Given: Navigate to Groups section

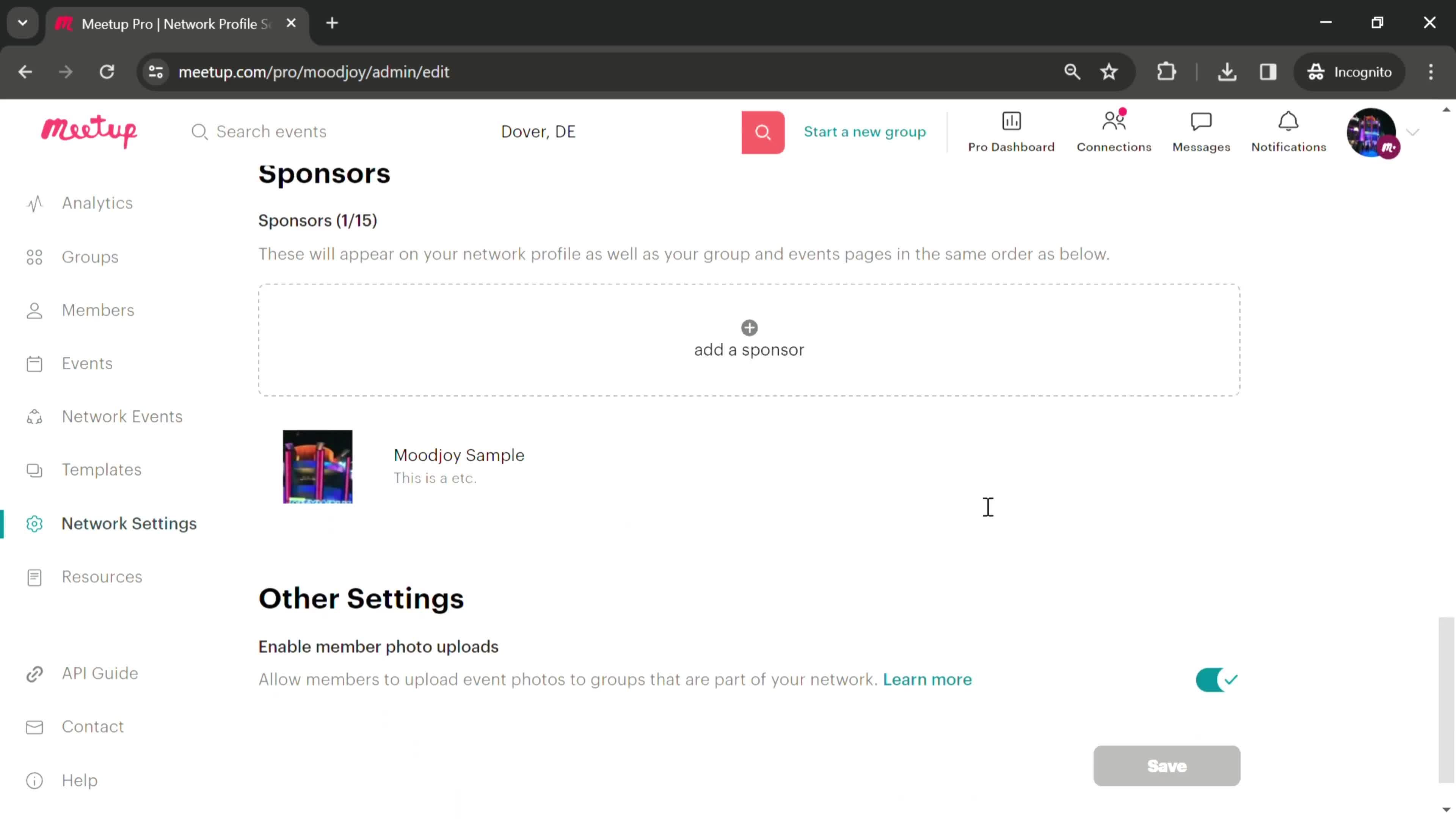Looking at the screenshot, I should click(x=90, y=258).
